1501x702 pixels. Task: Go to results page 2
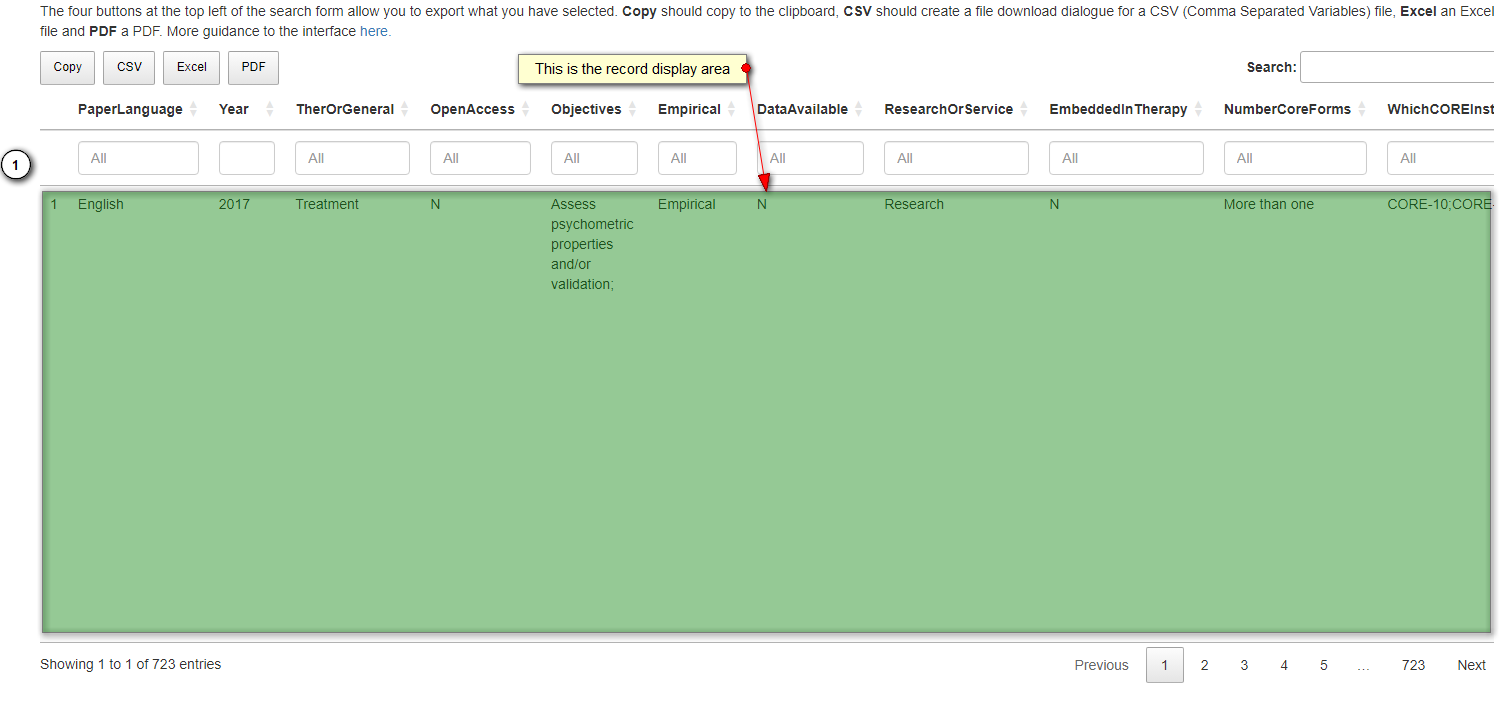click(x=1204, y=665)
